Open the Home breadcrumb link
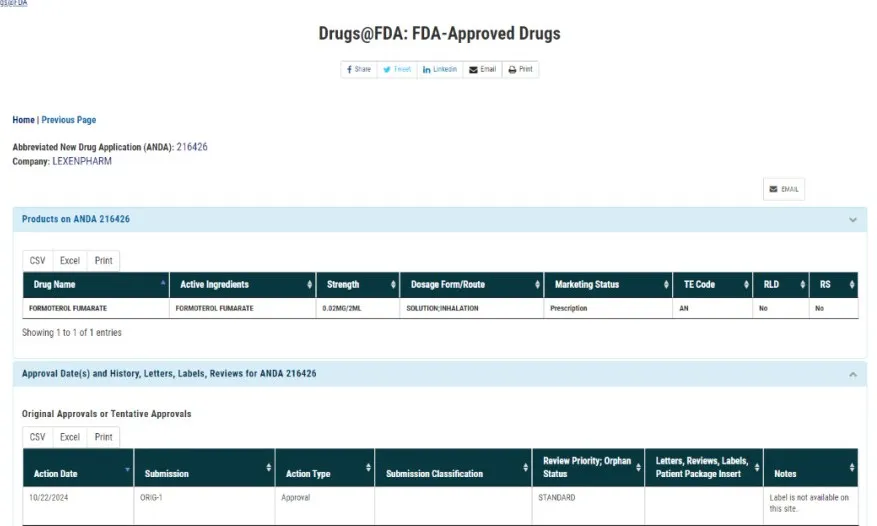Screen dimensions: 877x526 pos(23,120)
